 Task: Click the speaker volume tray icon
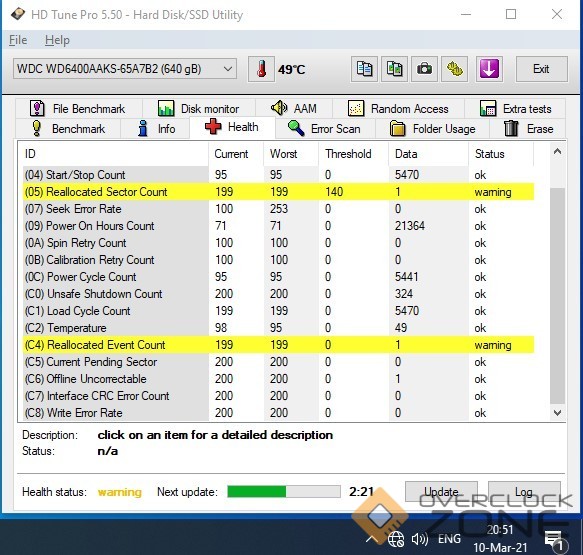(420, 539)
